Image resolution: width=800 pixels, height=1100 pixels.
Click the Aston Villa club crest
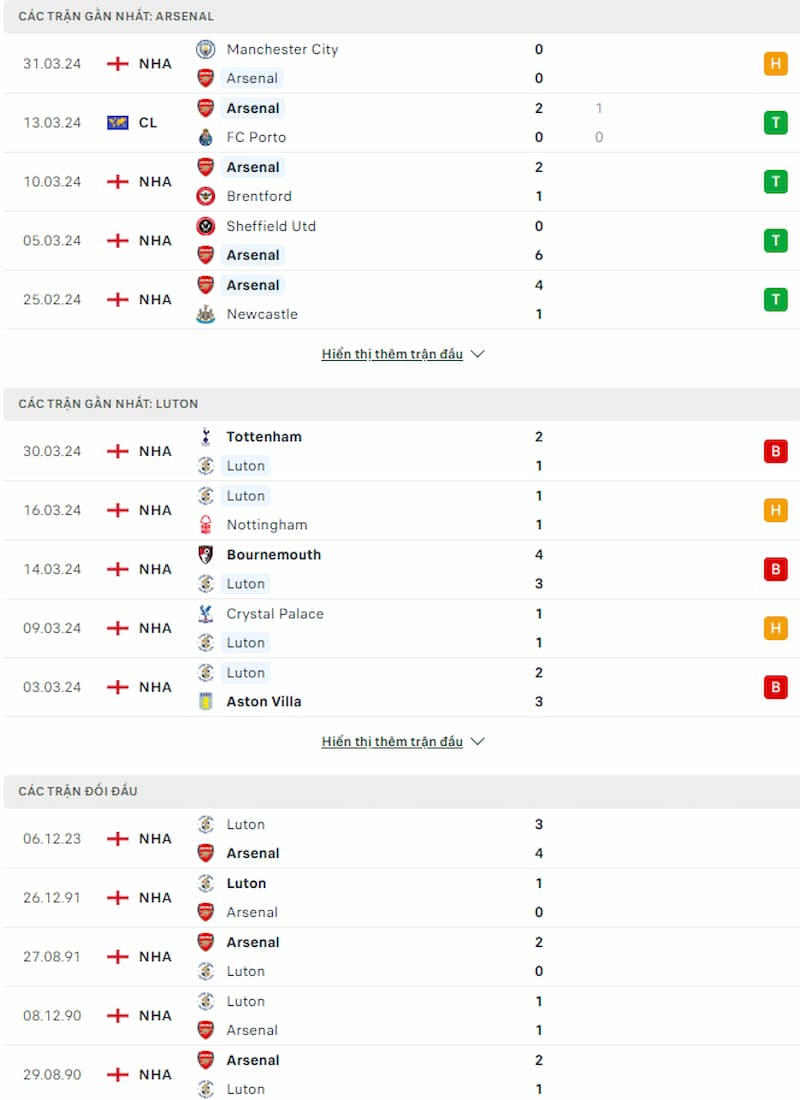[x=206, y=702]
